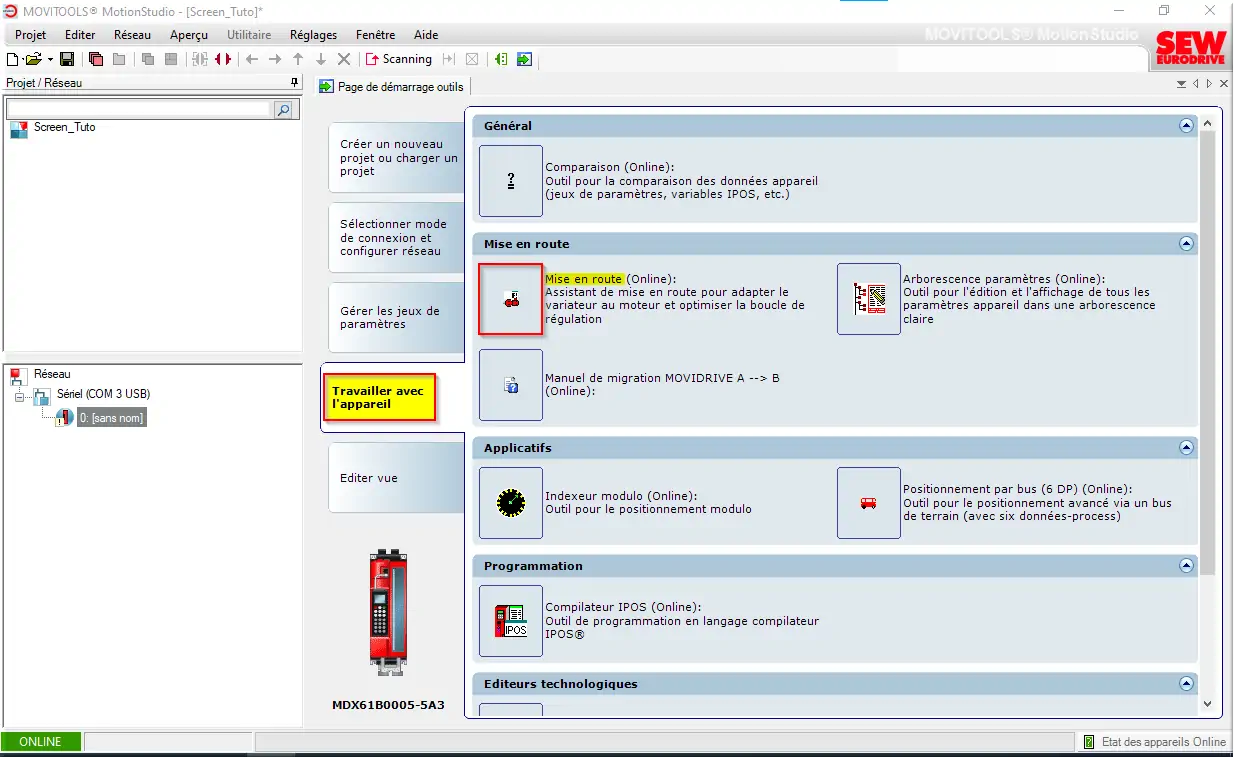Click the tools list vertical scrollbar

pyautogui.click(x=1208, y=353)
